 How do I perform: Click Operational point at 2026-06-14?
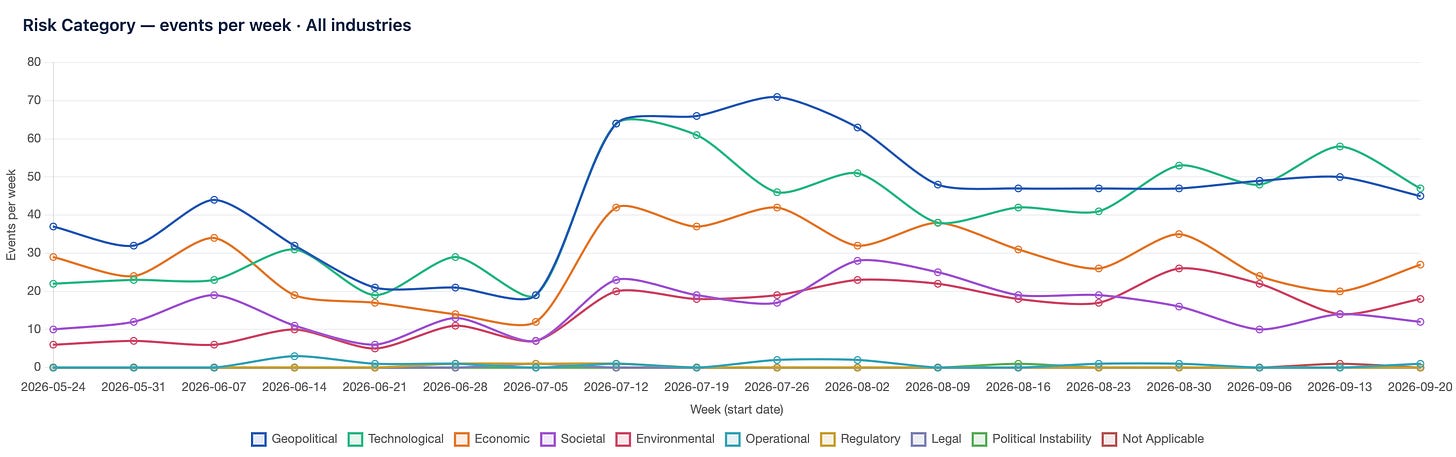[294, 356]
